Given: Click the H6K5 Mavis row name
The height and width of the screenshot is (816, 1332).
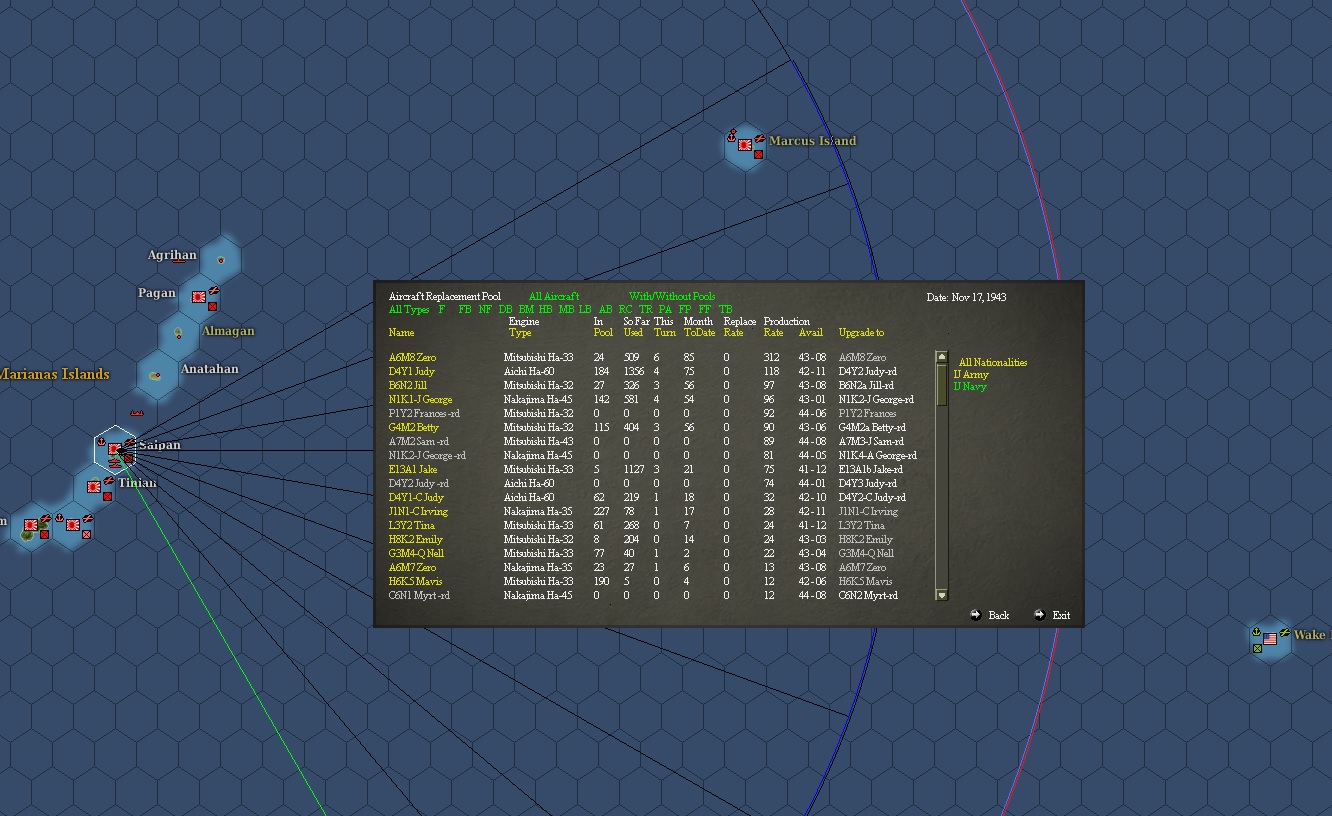Looking at the screenshot, I should coord(416,581).
